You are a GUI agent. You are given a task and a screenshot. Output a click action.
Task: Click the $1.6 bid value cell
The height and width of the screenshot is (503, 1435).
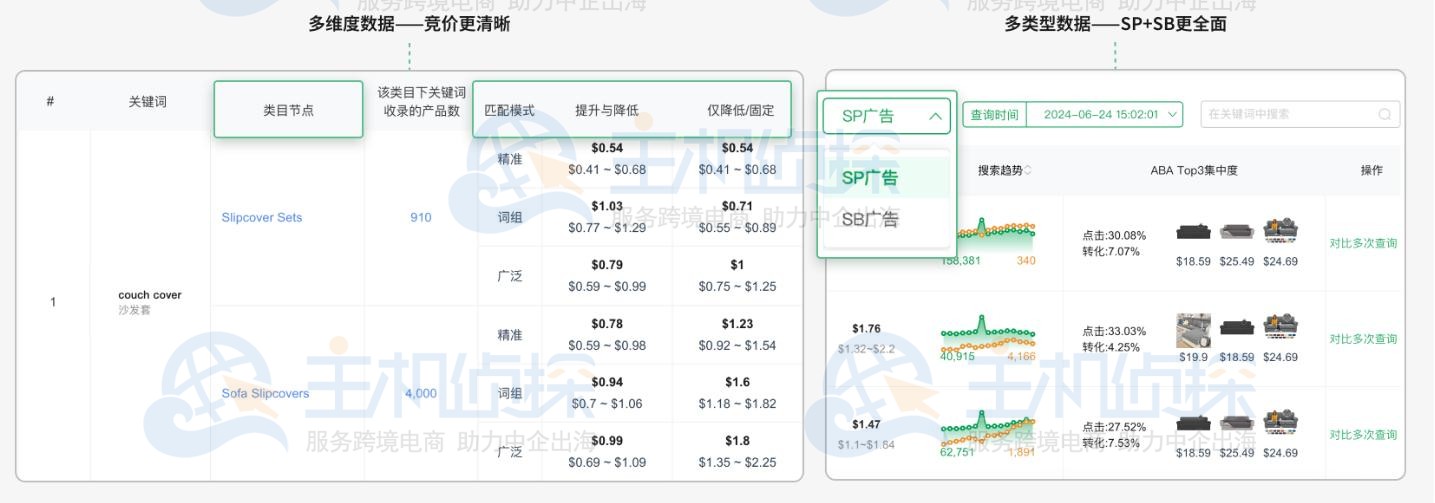737,382
